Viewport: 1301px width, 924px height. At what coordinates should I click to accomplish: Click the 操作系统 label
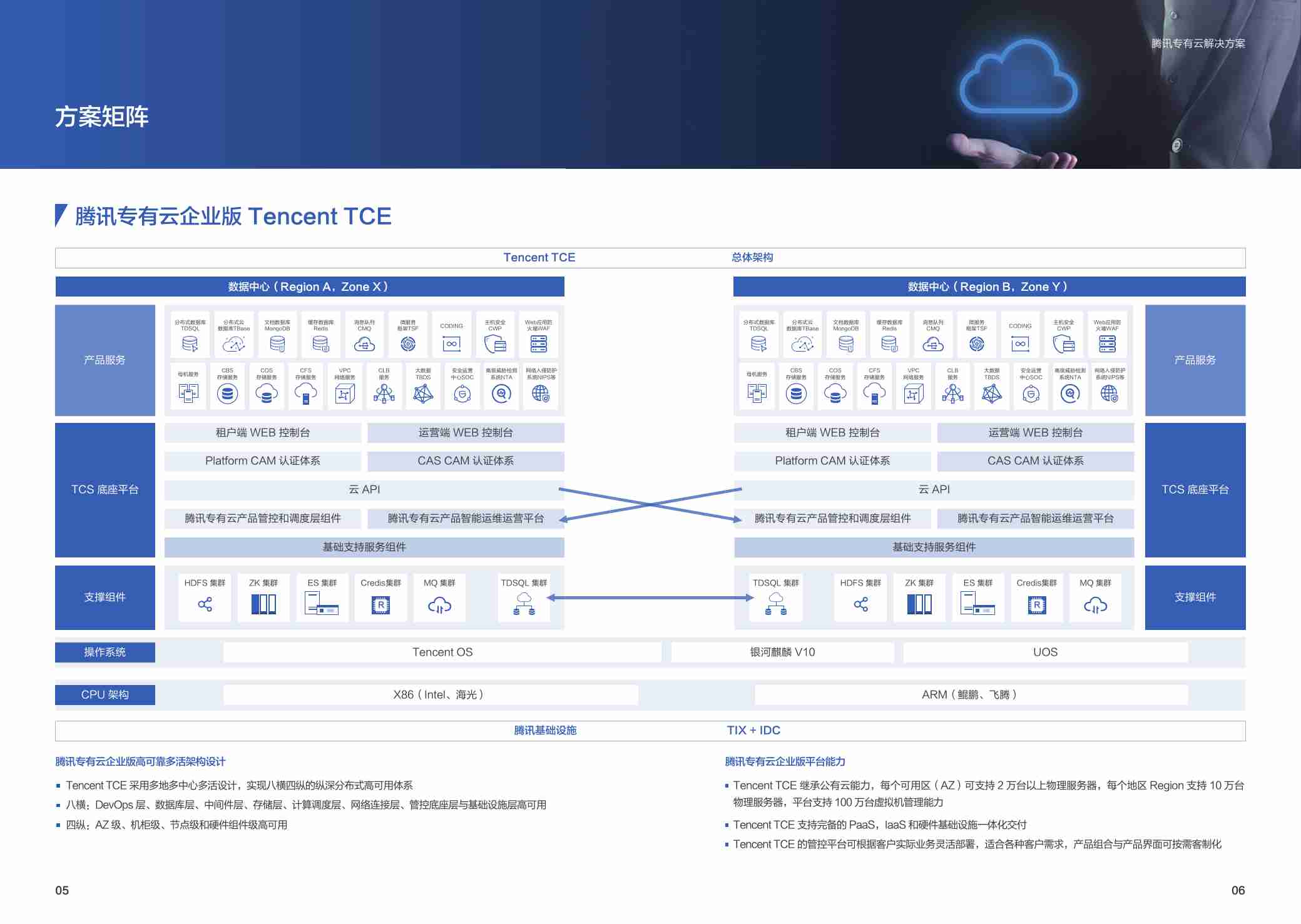click(x=105, y=652)
